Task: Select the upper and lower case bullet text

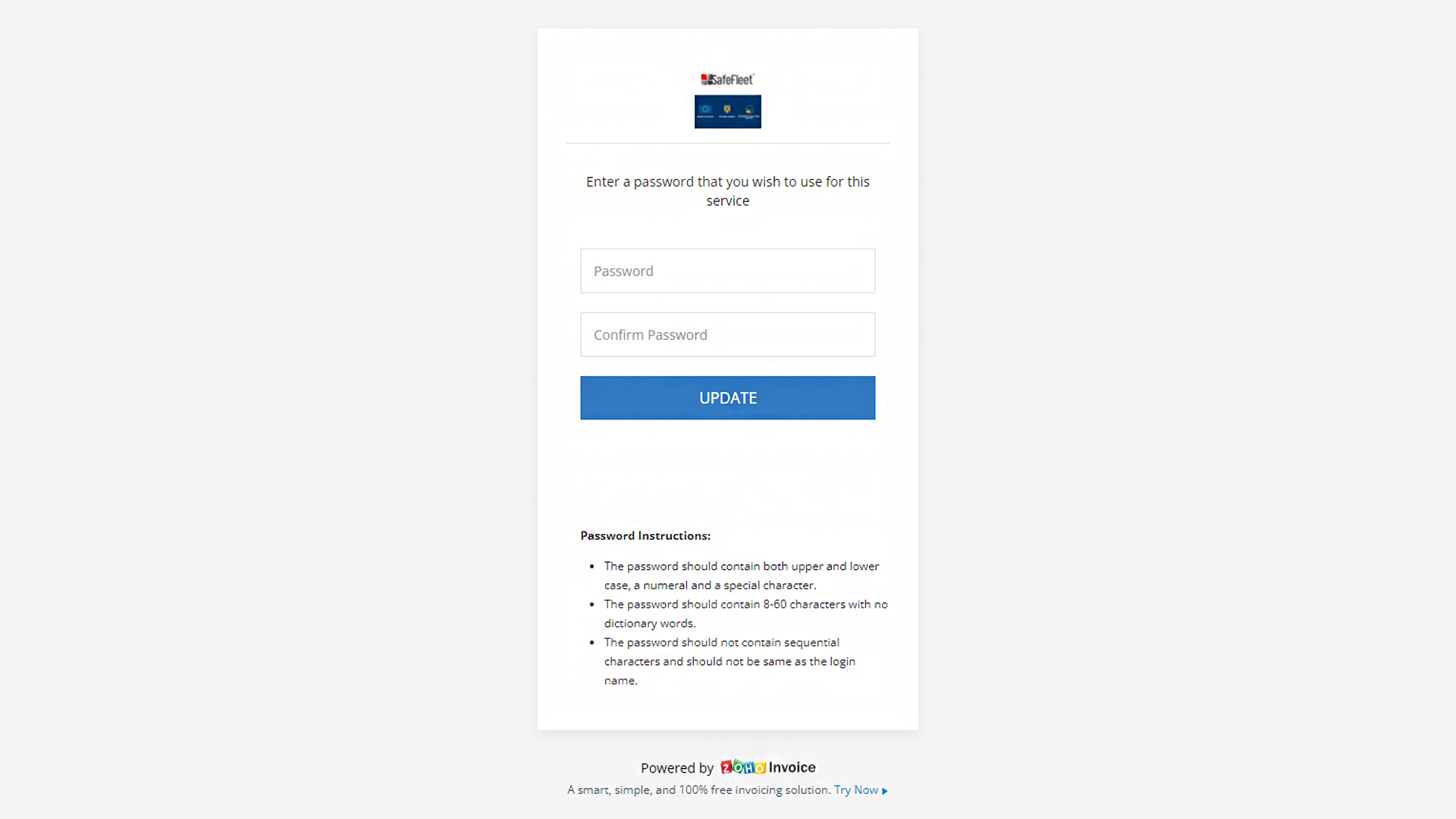Action: tap(741, 575)
